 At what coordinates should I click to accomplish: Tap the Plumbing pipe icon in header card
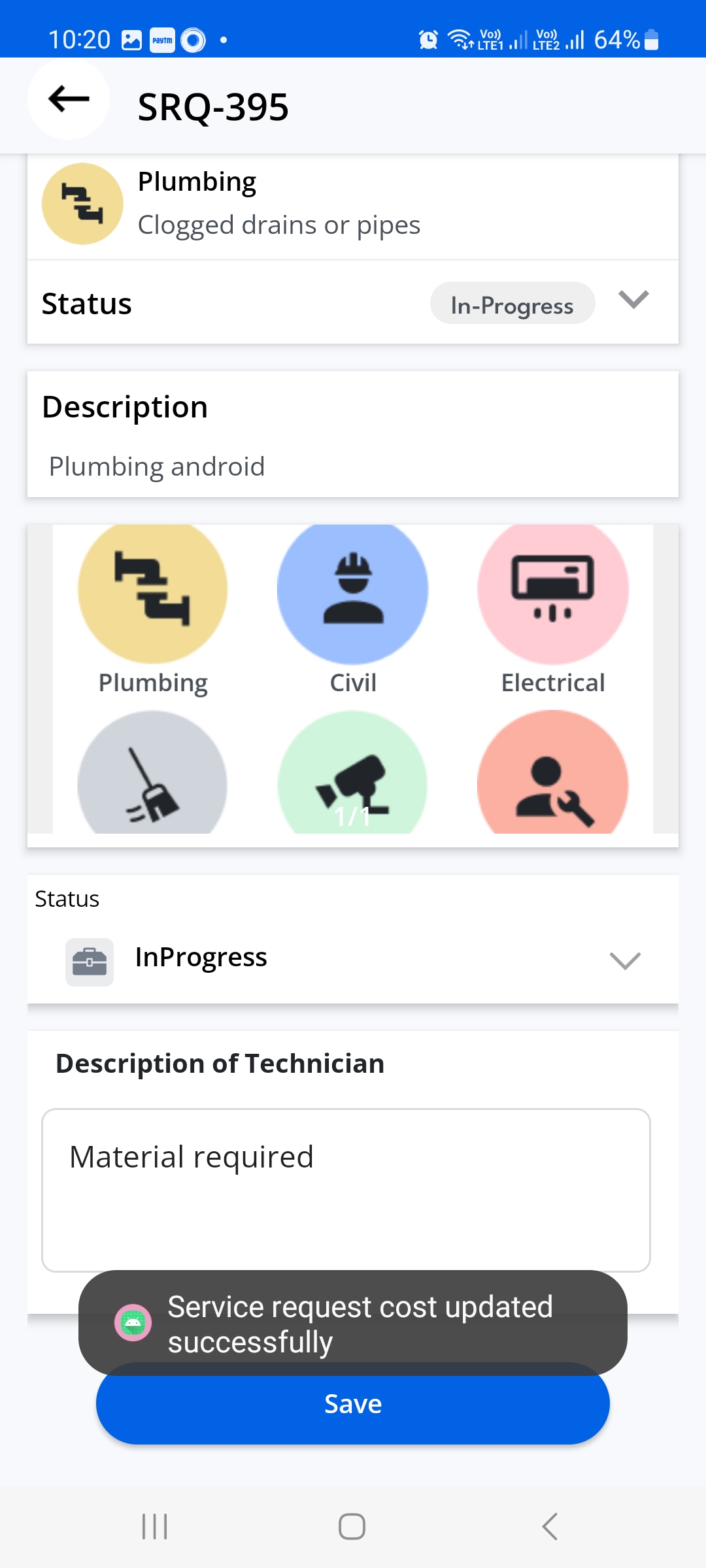click(82, 204)
